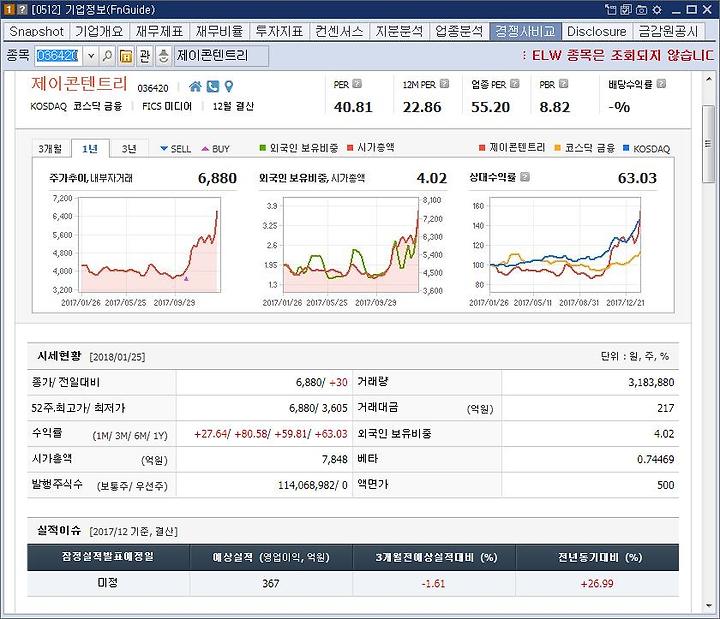Select the 3년 chart period
The height and width of the screenshot is (619, 720).
pos(129,149)
